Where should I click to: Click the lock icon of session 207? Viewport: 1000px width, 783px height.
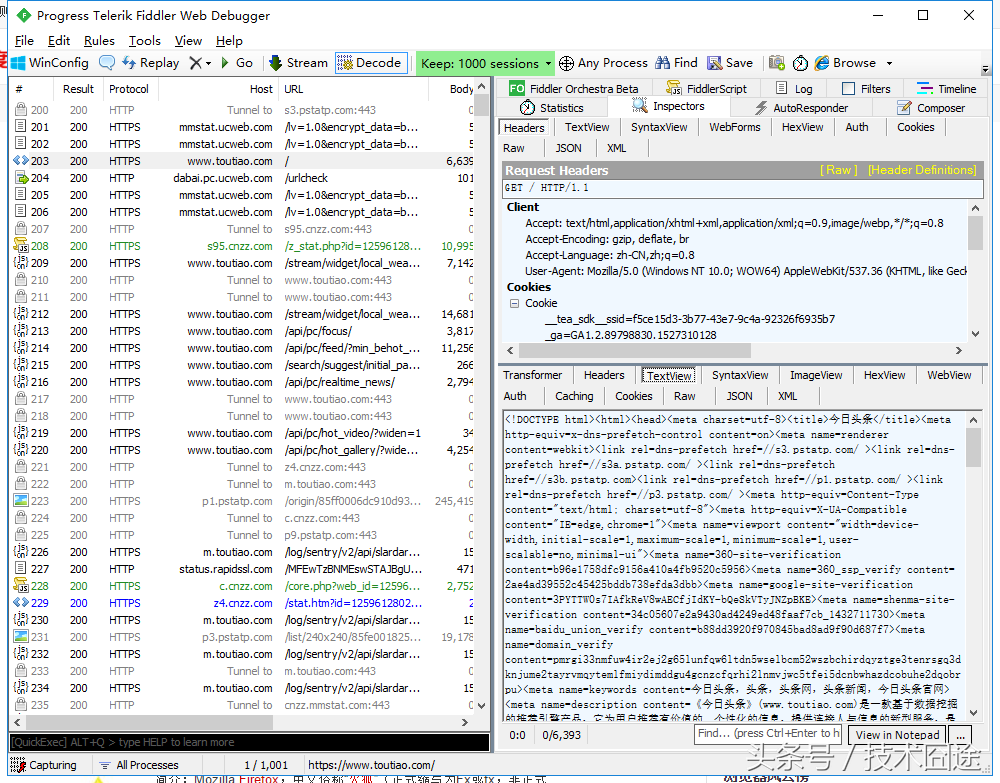(21, 228)
